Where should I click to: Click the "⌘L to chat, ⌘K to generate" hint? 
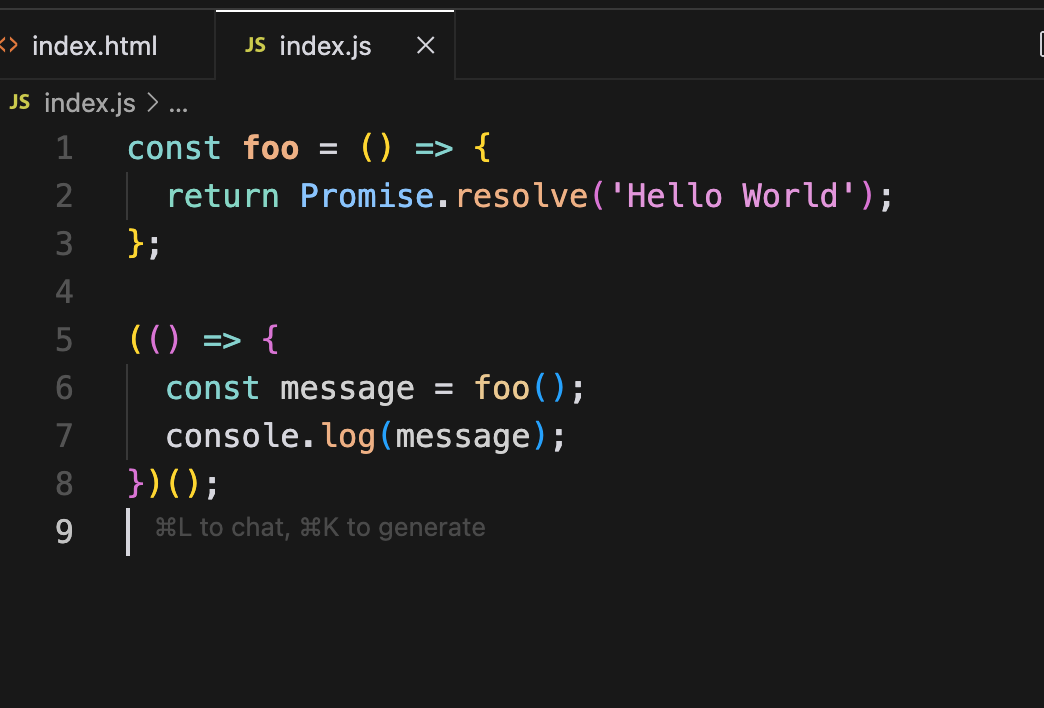(320, 528)
